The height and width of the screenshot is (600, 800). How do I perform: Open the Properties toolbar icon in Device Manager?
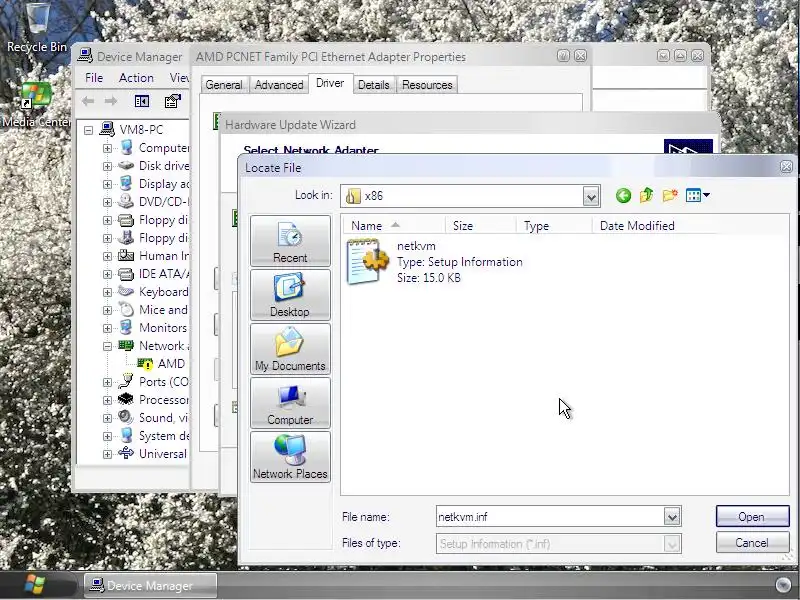tap(172, 101)
